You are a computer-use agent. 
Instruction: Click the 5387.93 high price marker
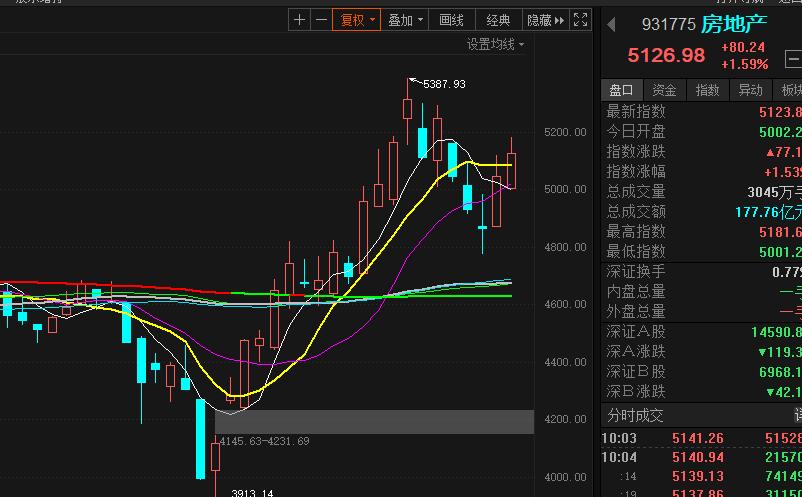tap(444, 84)
